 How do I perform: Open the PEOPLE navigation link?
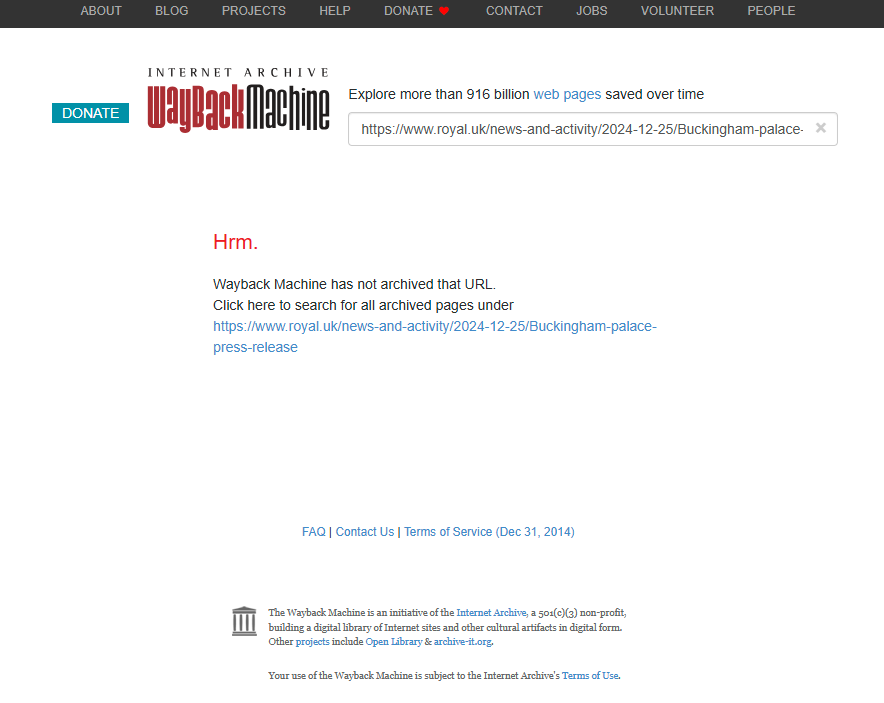771,11
